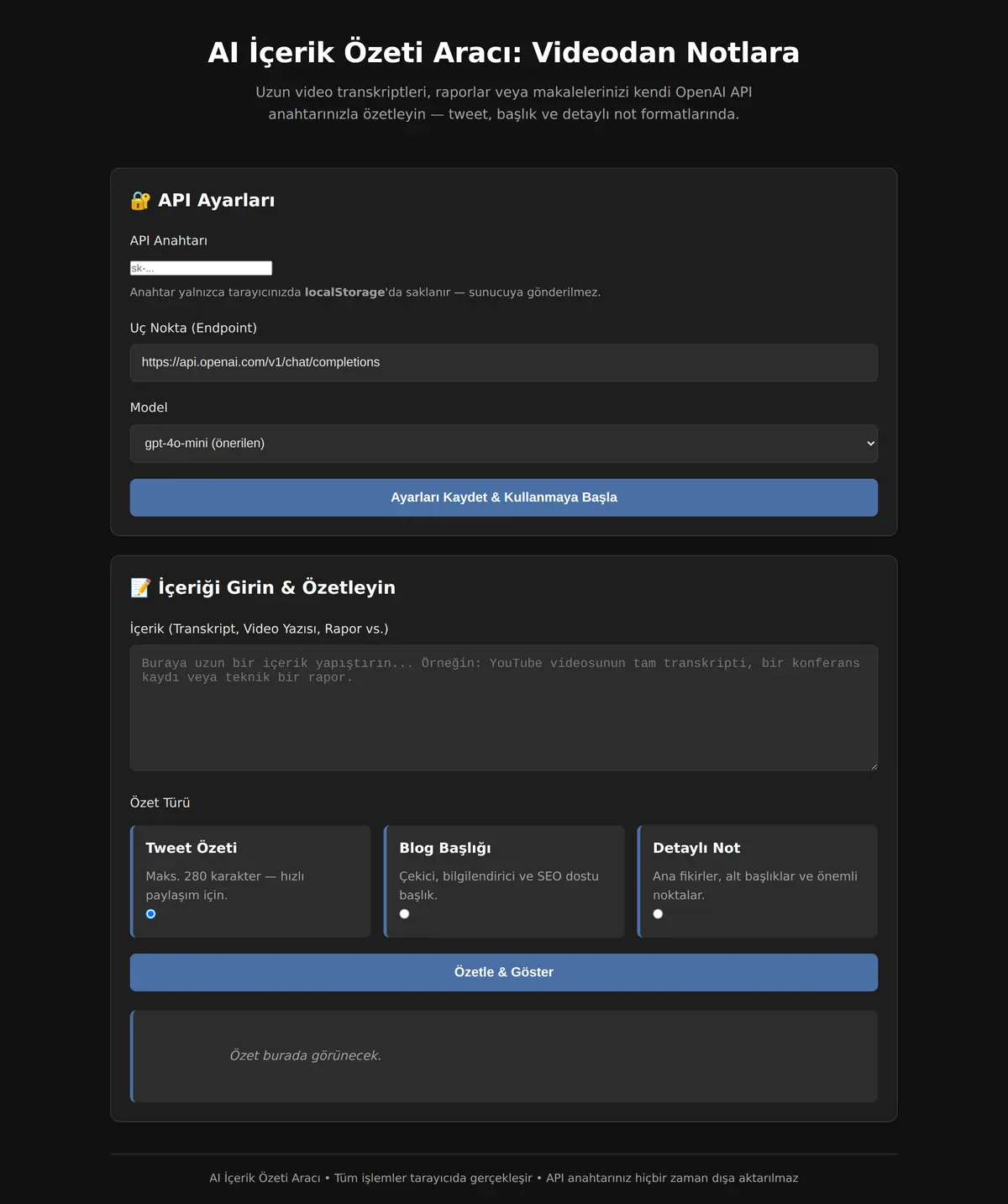Select the Detaylı Not radio button
The height and width of the screenshot is (1204, 1008).
[659, 914]
